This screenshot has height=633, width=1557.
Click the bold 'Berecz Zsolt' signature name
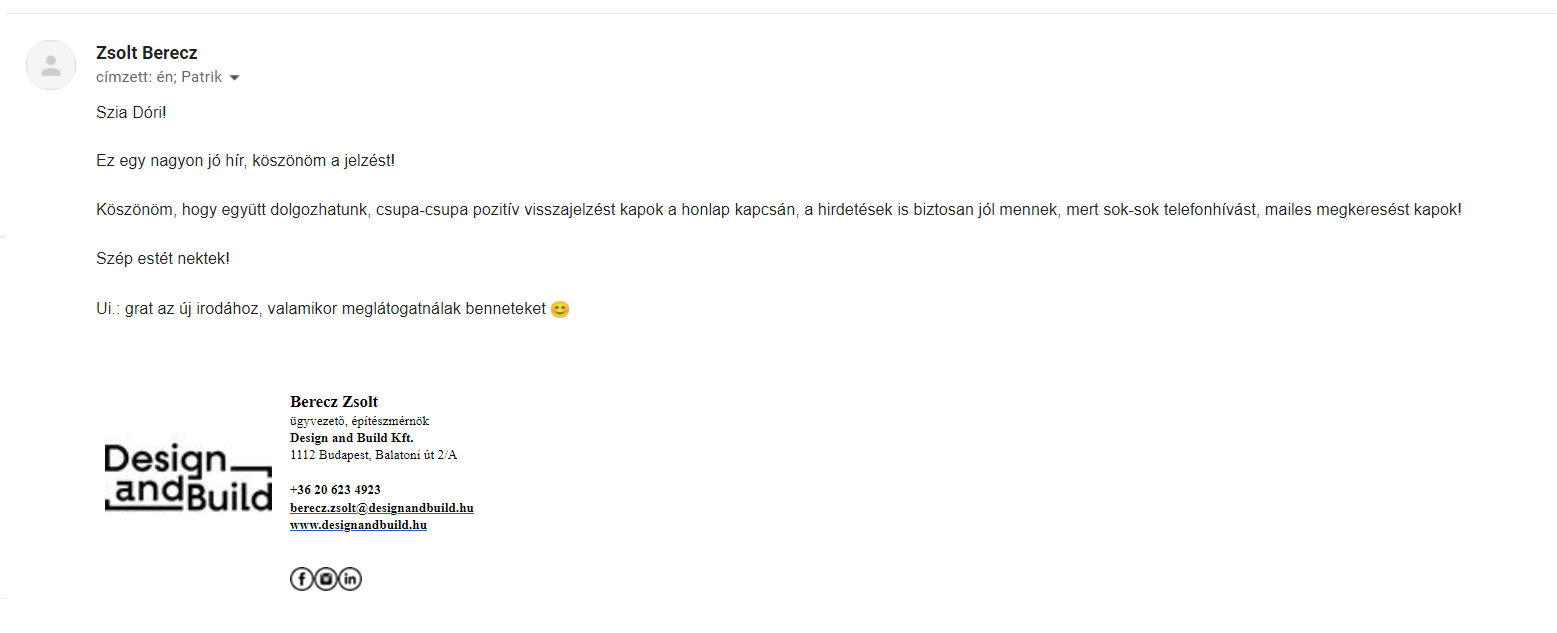(334, 402)
